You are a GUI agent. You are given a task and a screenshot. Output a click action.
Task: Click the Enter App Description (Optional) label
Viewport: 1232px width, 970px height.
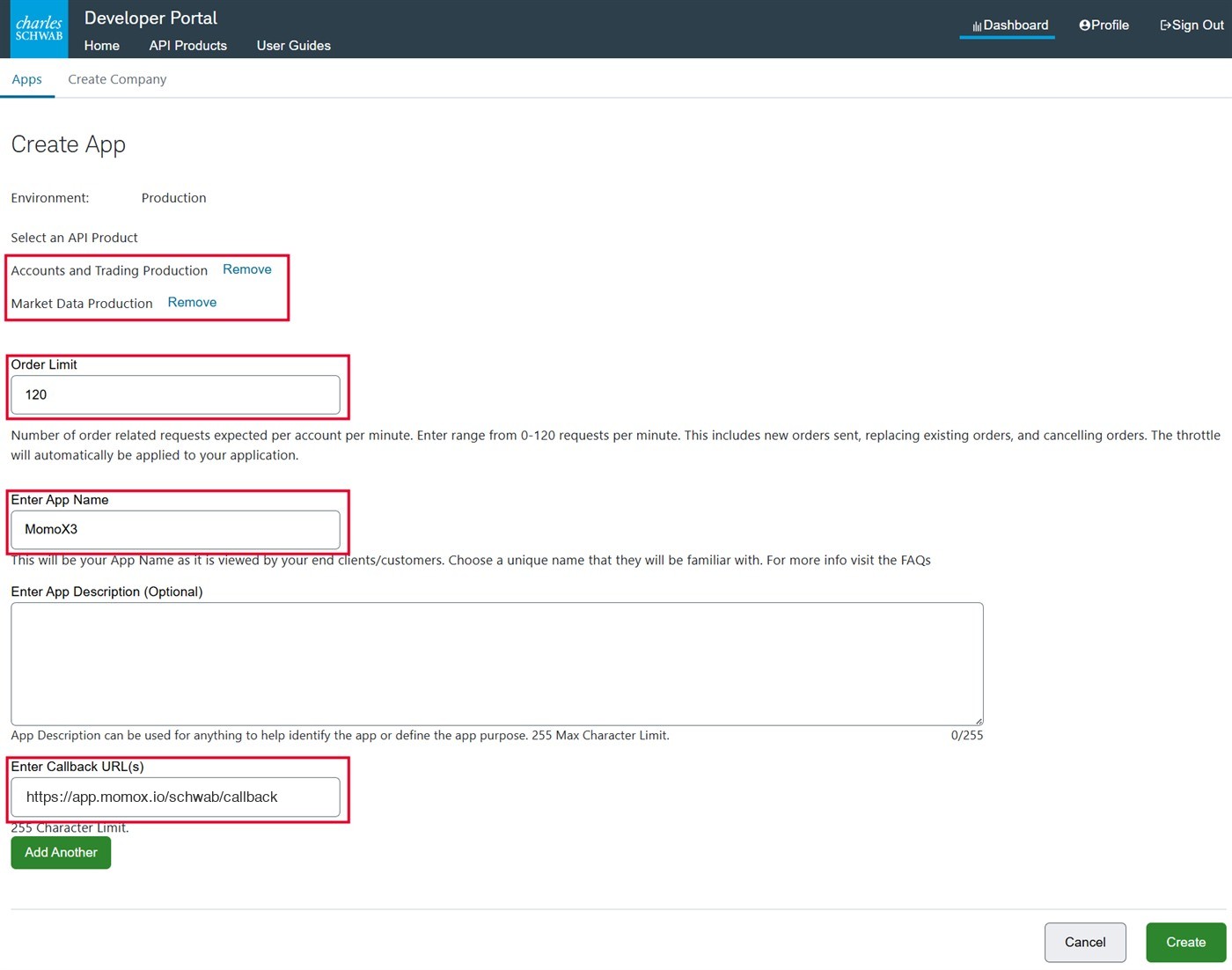click(106, 592)
